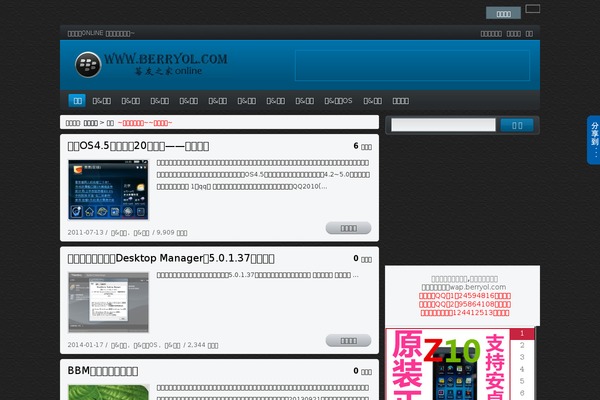Select slide number 6 in the ad carousel
600x400 pixels.
click(522, 393)
